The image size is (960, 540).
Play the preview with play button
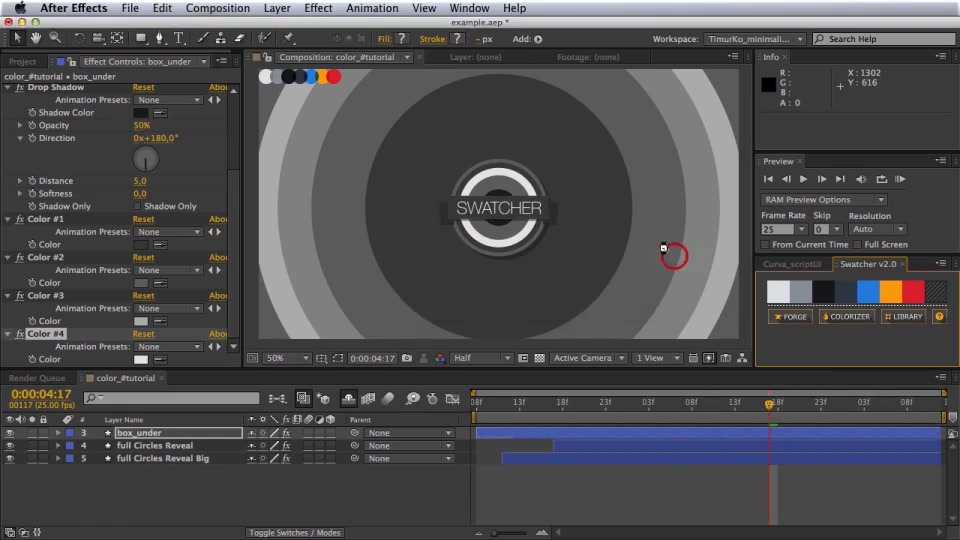coord(803,179)
